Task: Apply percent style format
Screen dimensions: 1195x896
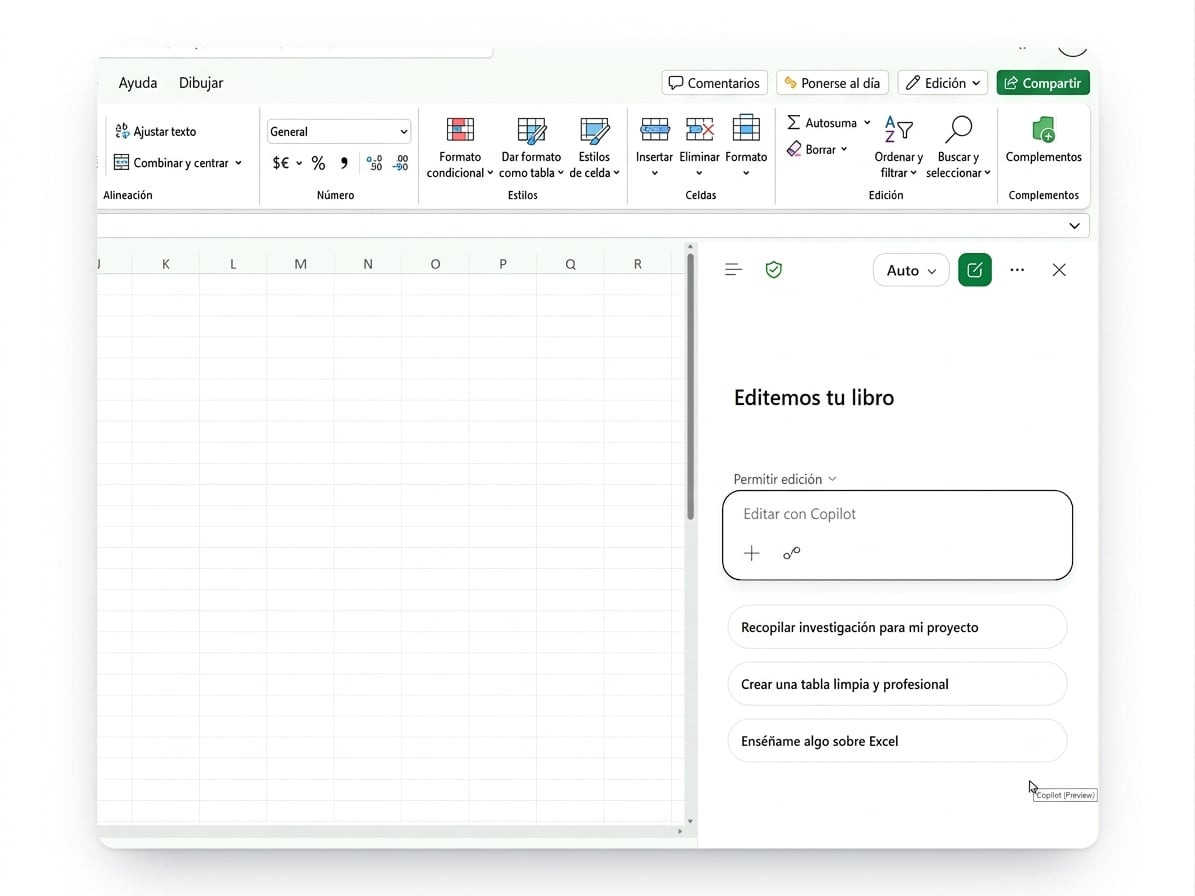Action: pyautogui.click(x=319, y=163)
